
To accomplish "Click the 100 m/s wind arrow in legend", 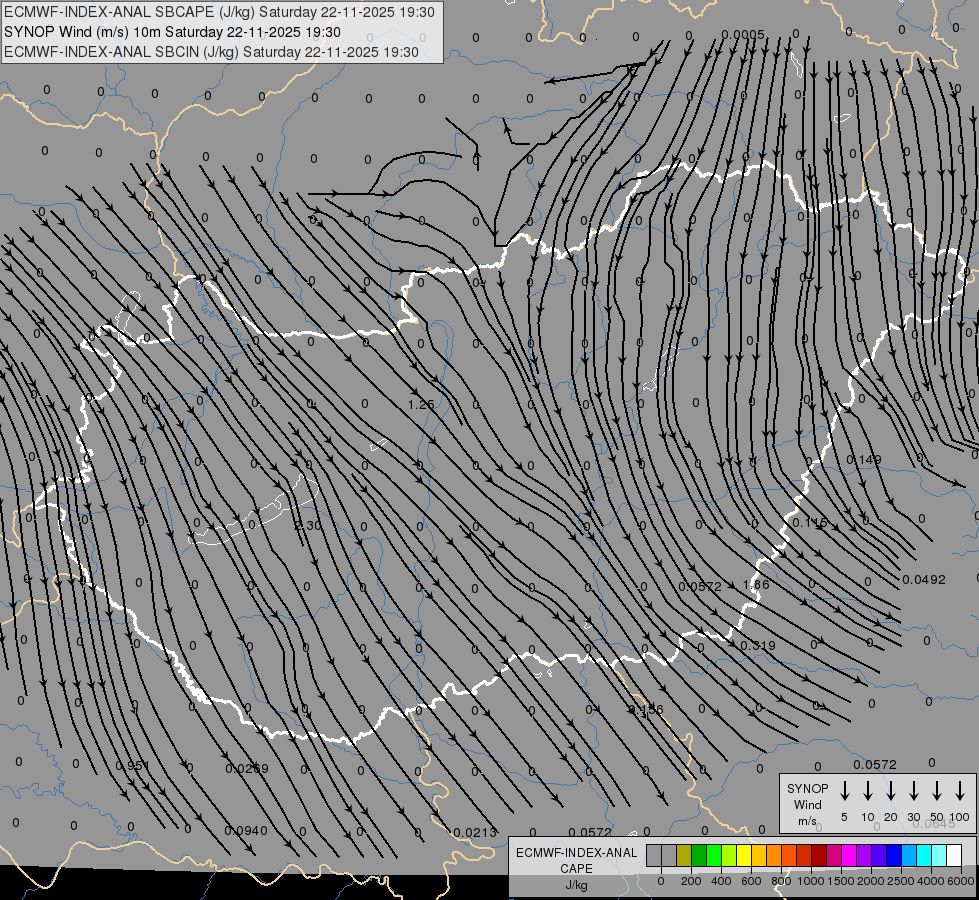I will [959, 792].
